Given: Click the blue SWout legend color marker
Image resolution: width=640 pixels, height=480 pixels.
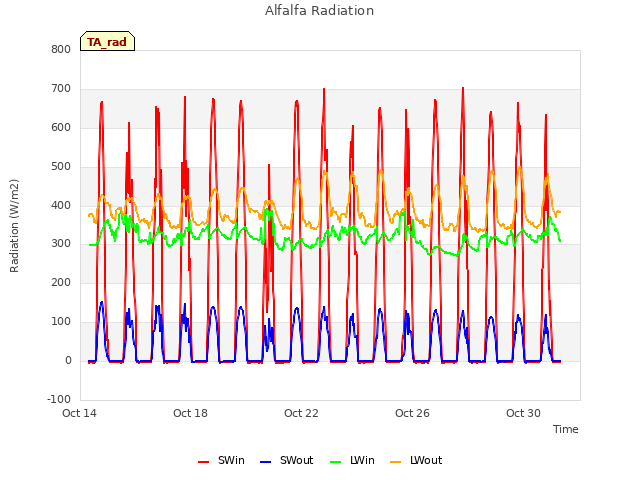Looking at the screenshot, I should [265, 462].
